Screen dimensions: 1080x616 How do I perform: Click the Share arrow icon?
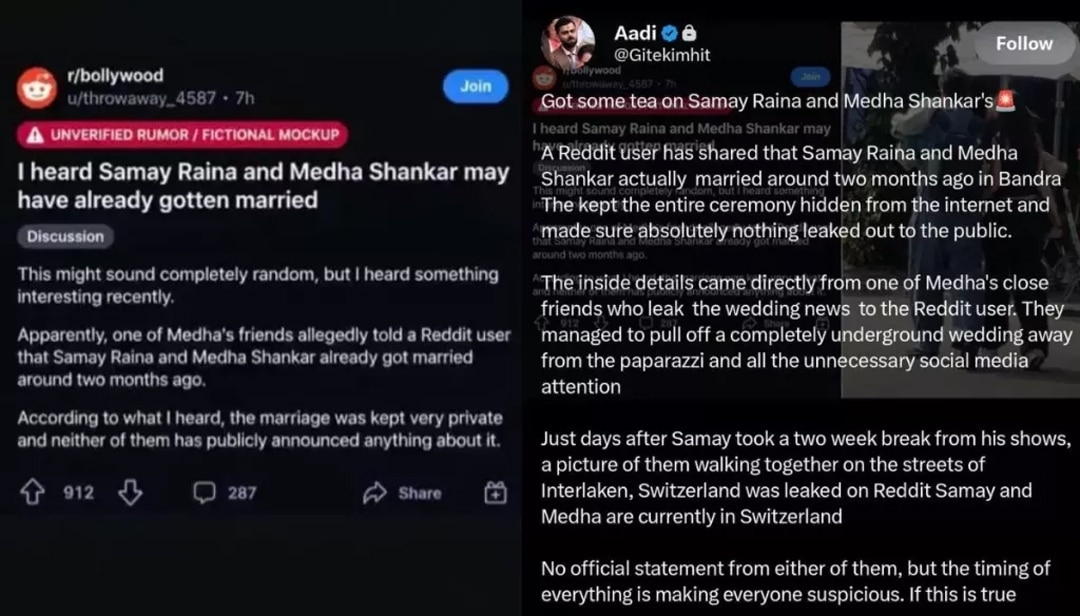tap(375, 493)
